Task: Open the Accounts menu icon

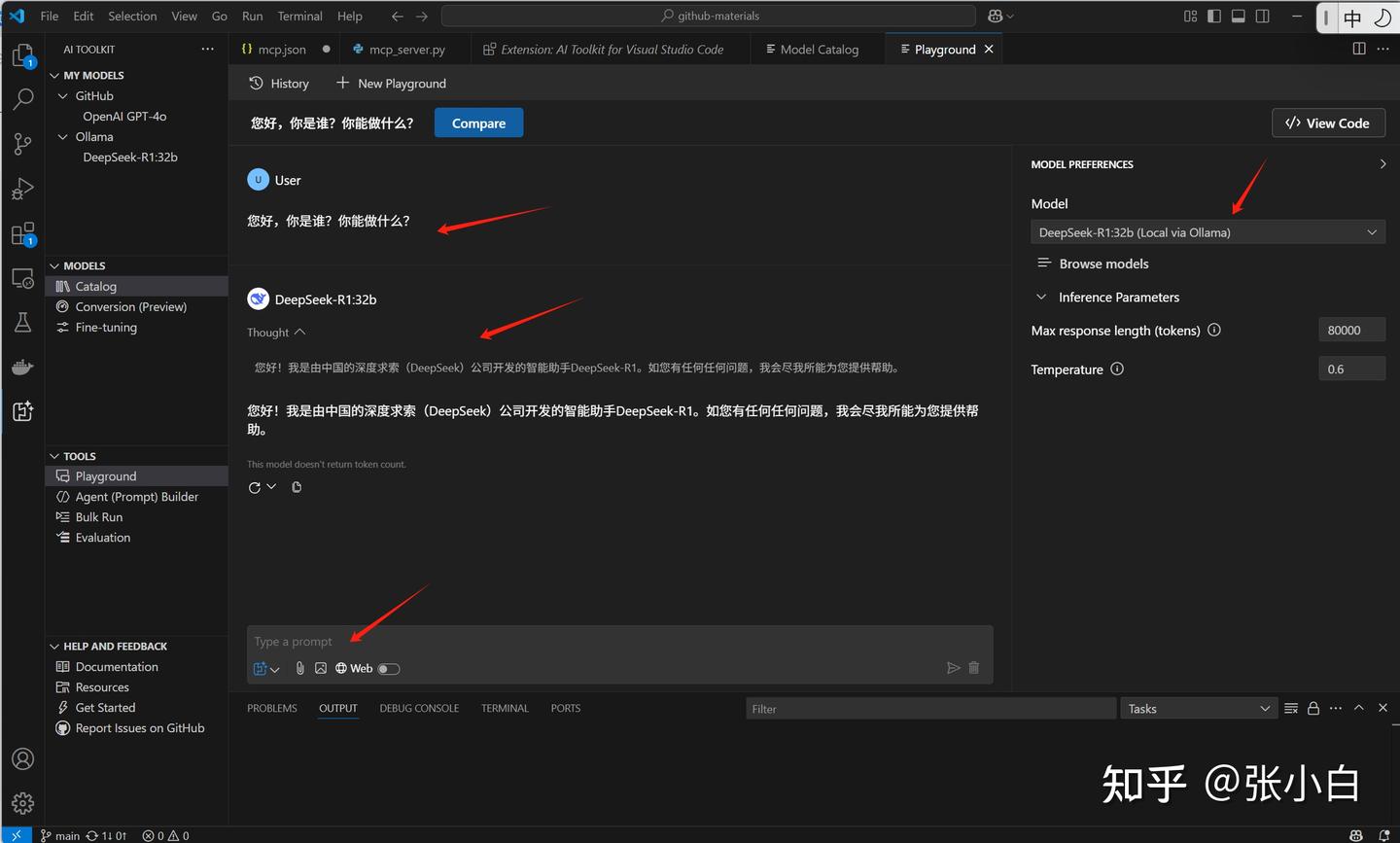Action: (22, 759)
